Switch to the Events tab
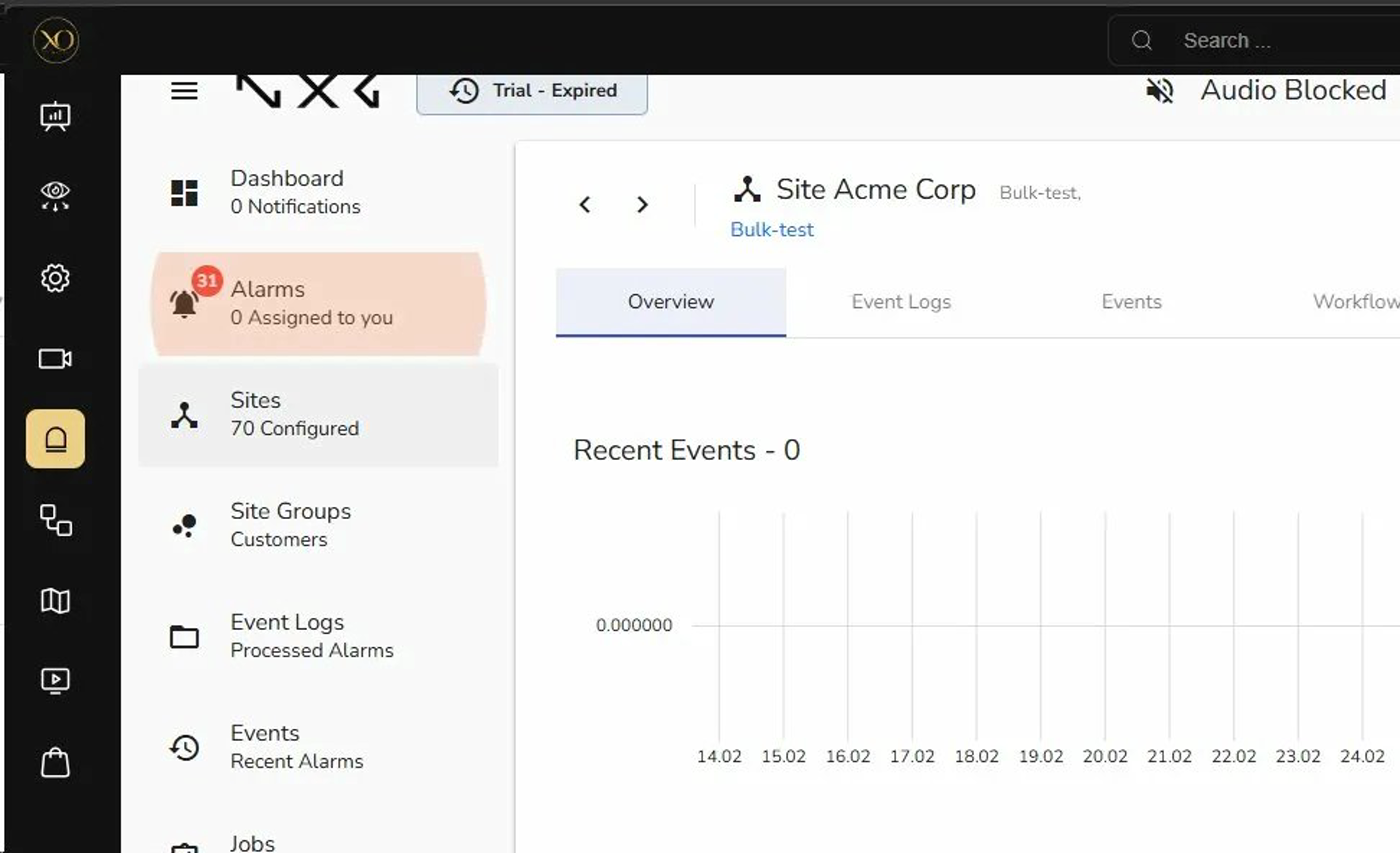 (x=1131, y=302)
